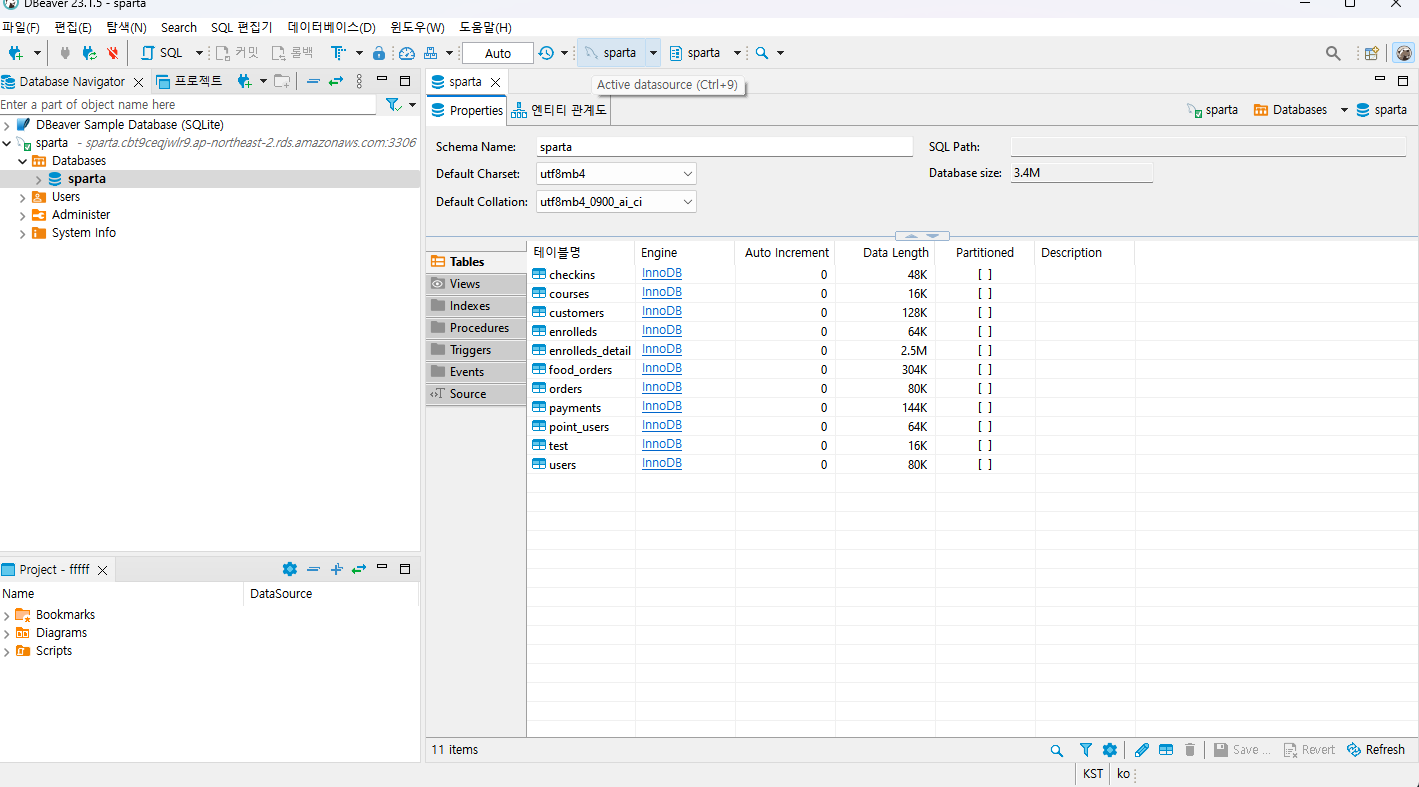Click InnoDB link in orders row
1419x787 pixels.
[x=662, y=388]
